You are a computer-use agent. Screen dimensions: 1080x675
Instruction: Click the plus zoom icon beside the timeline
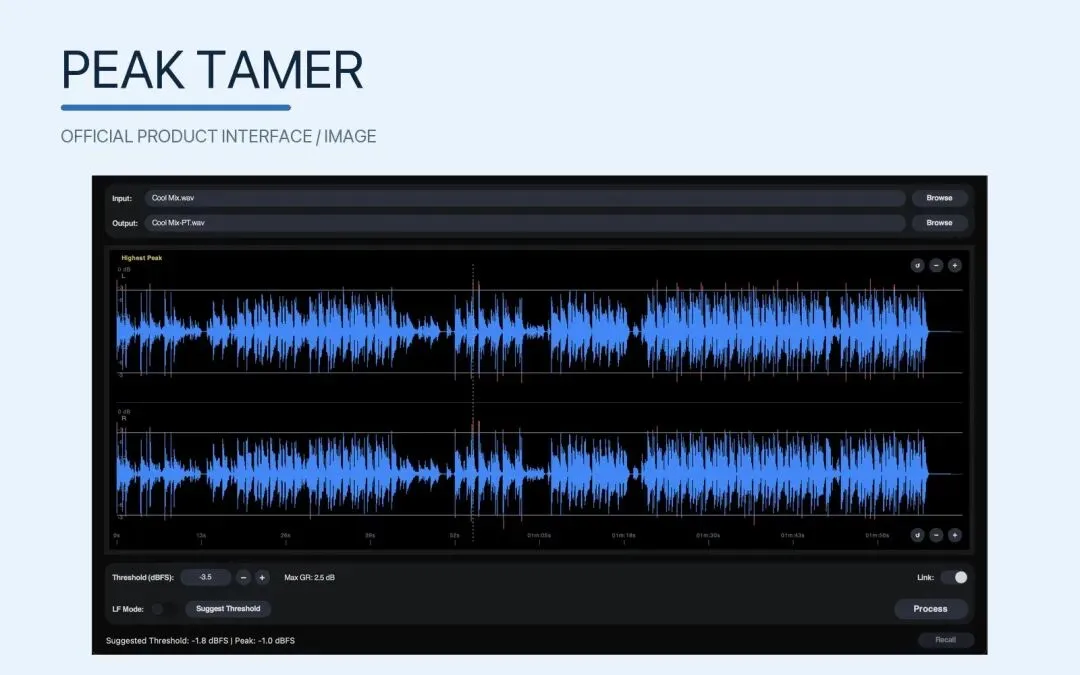coord(955,535)
